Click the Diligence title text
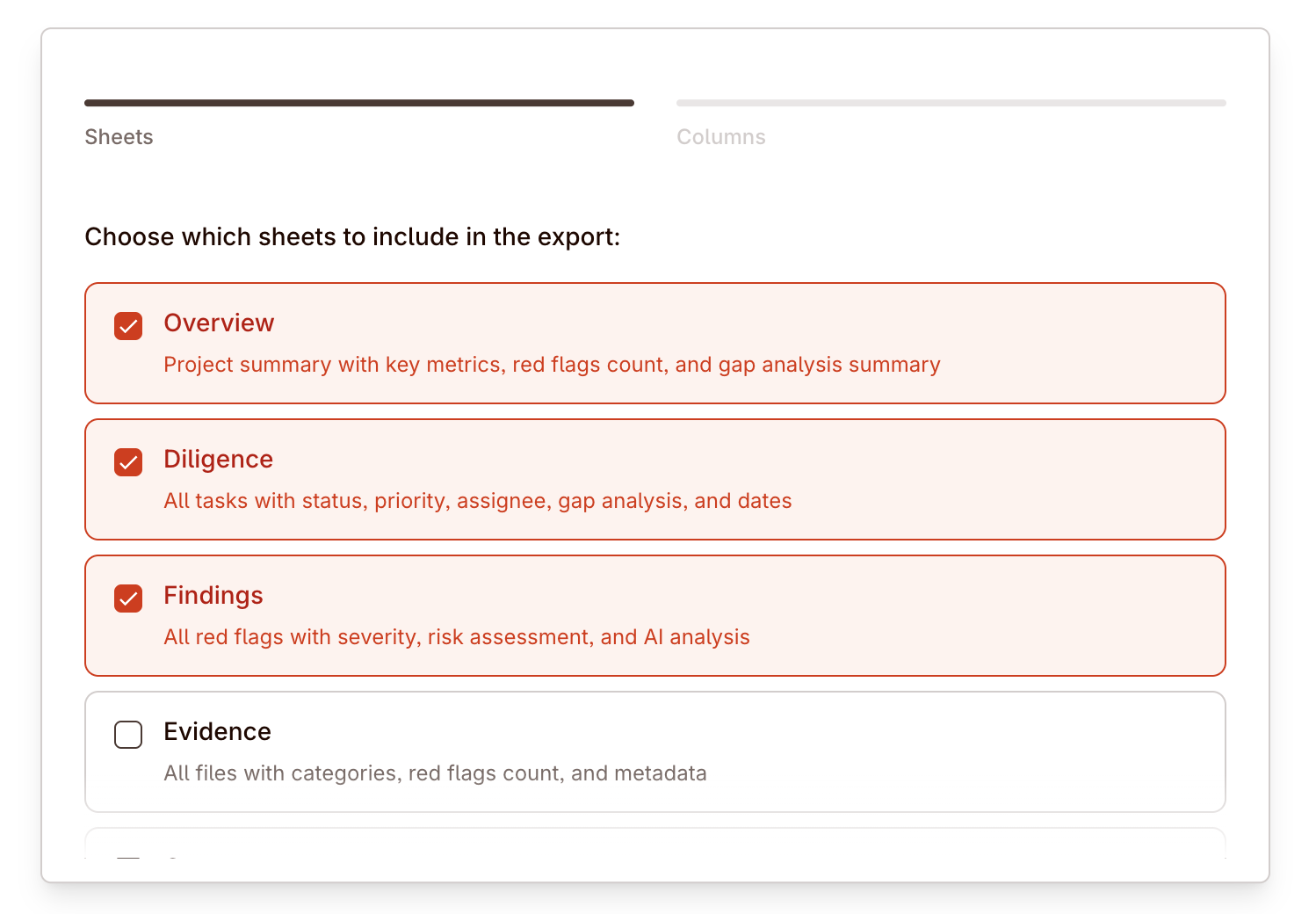Image resolution: width=1316 pixels, height=914 pixels. (218, 460)
